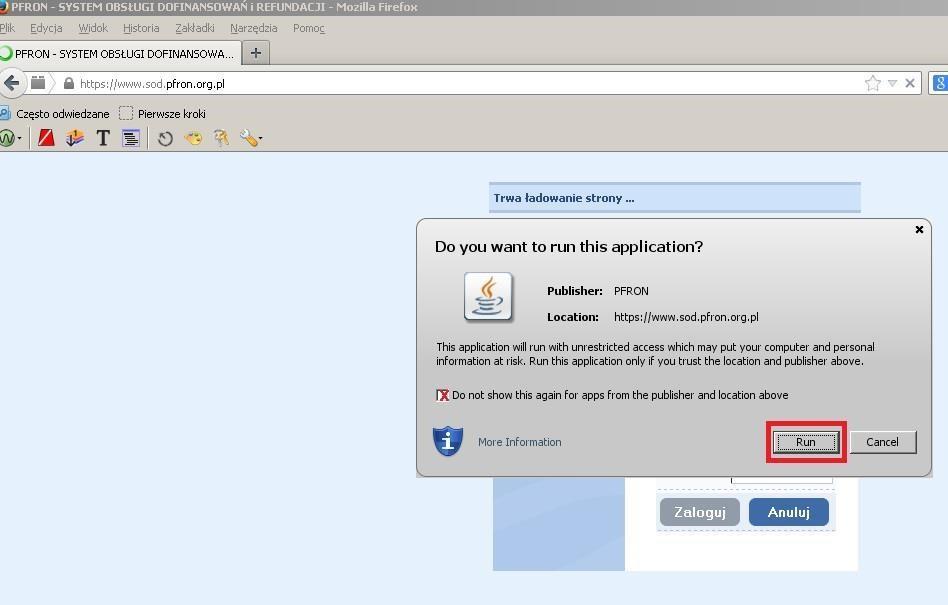Open the Narzędzia menu
948x605 pixels.
coord(253,28)
